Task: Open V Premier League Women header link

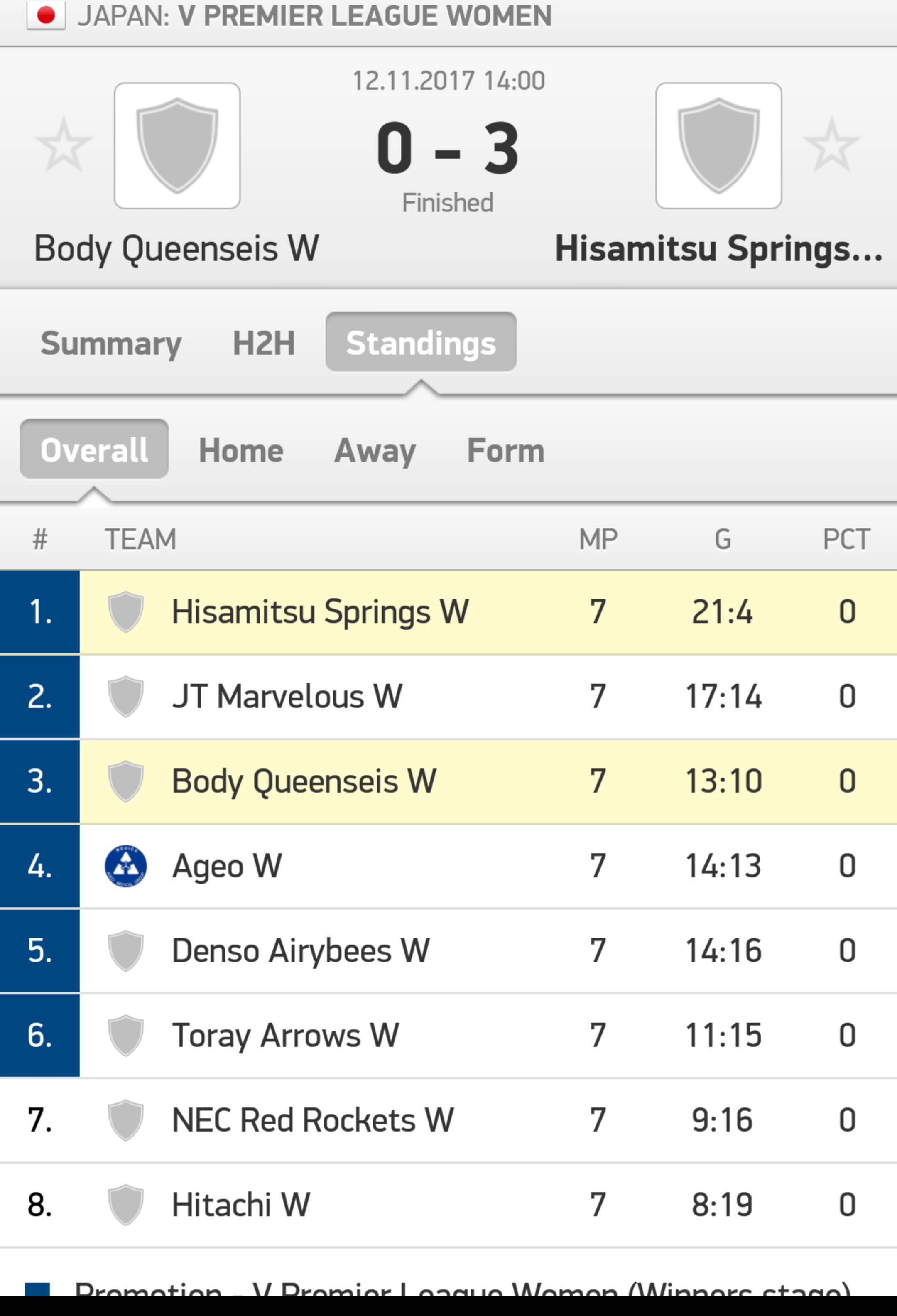Action: pos(365,16)
